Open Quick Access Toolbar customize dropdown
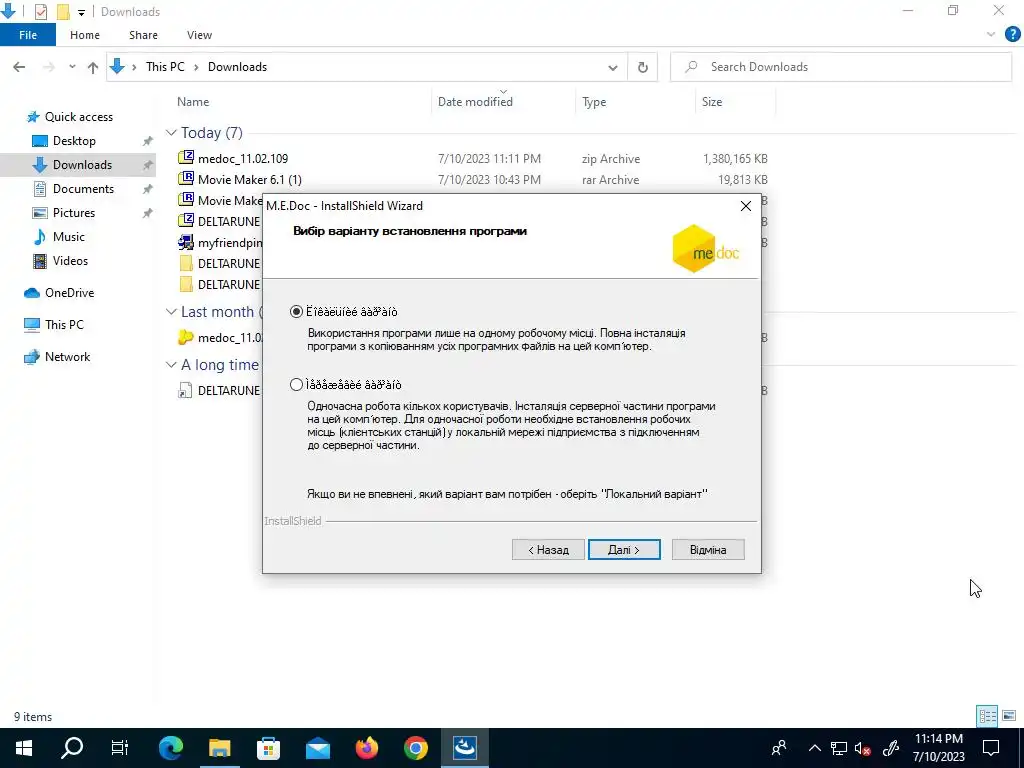The image size is (1024, 768). [82, 12]
